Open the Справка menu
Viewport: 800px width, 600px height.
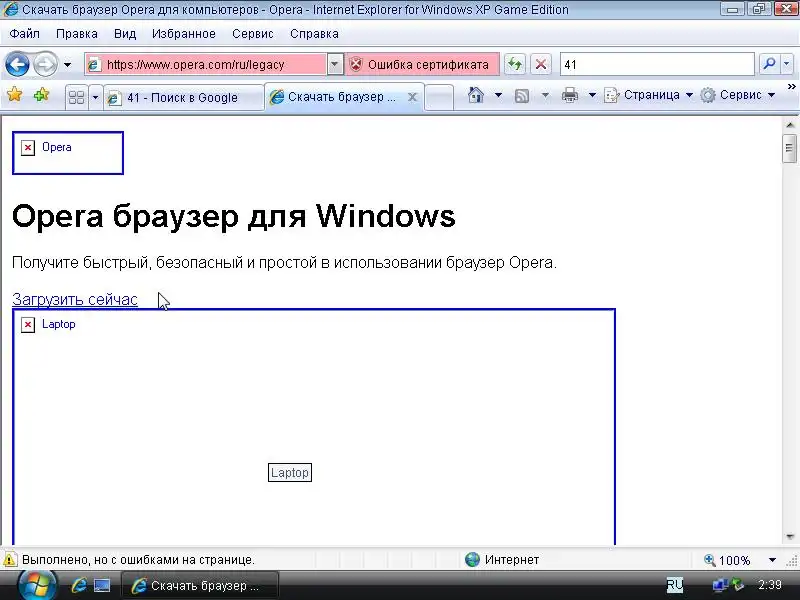tap(314, 34)
